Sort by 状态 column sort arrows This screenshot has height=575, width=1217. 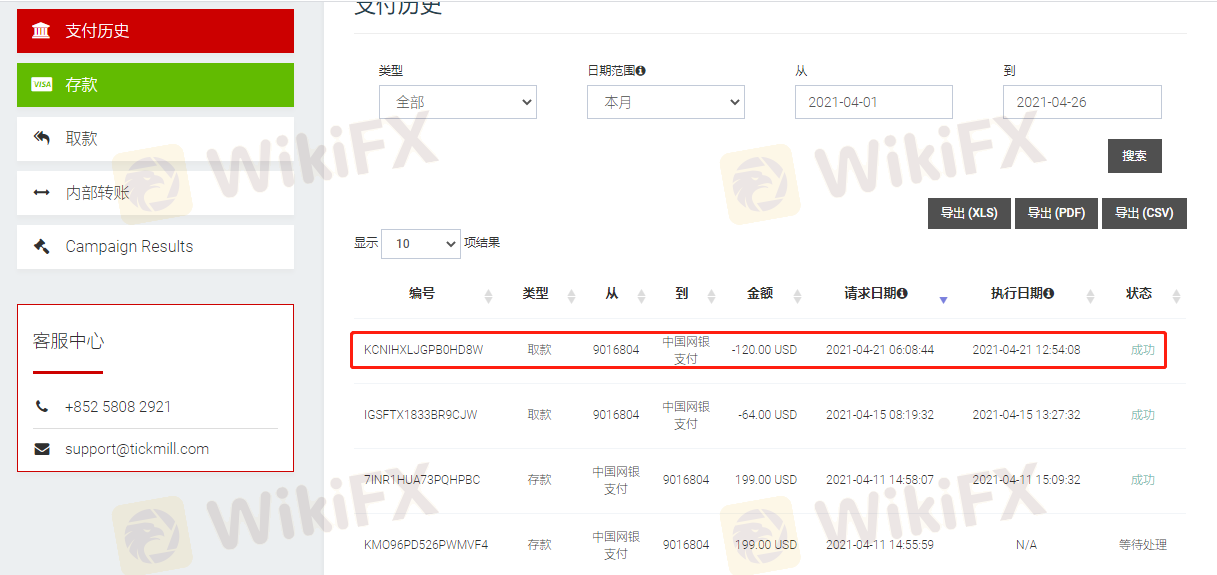1176,296
